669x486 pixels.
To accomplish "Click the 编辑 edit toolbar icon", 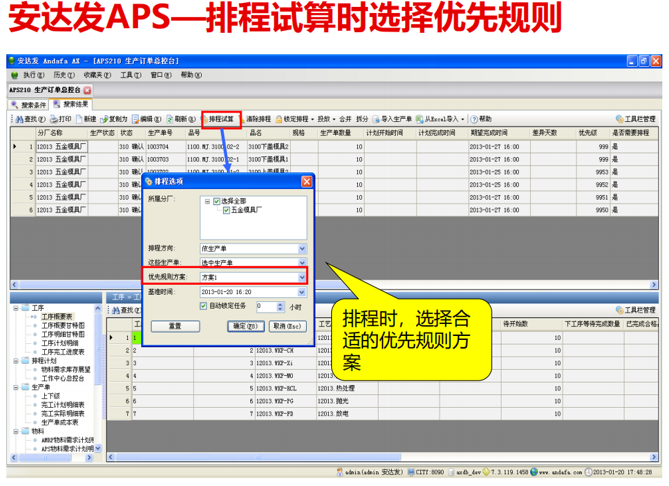I will [136, 119].
